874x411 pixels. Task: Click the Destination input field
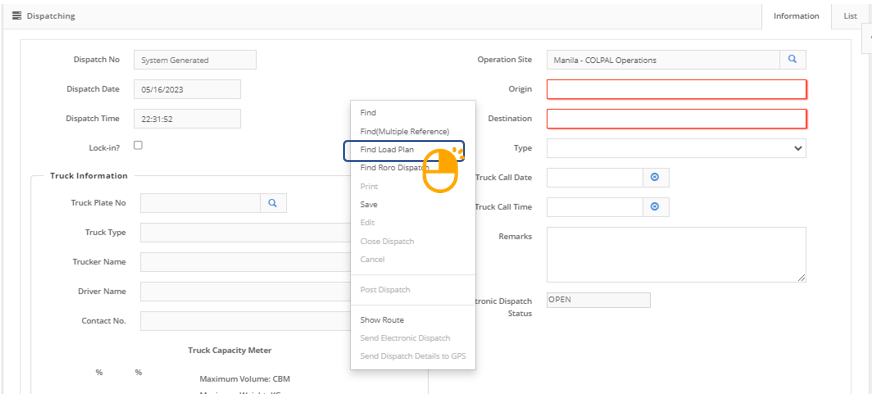coord(676,119)
